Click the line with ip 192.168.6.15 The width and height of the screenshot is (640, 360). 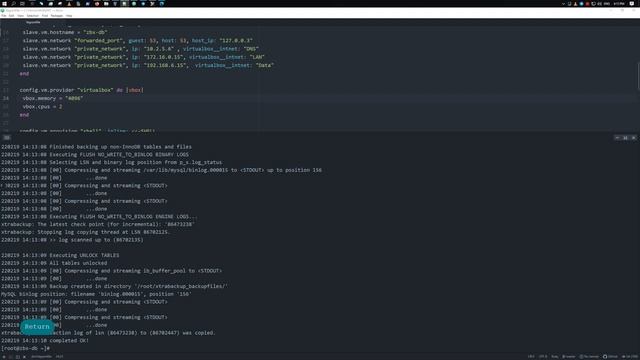click(148, 65)
